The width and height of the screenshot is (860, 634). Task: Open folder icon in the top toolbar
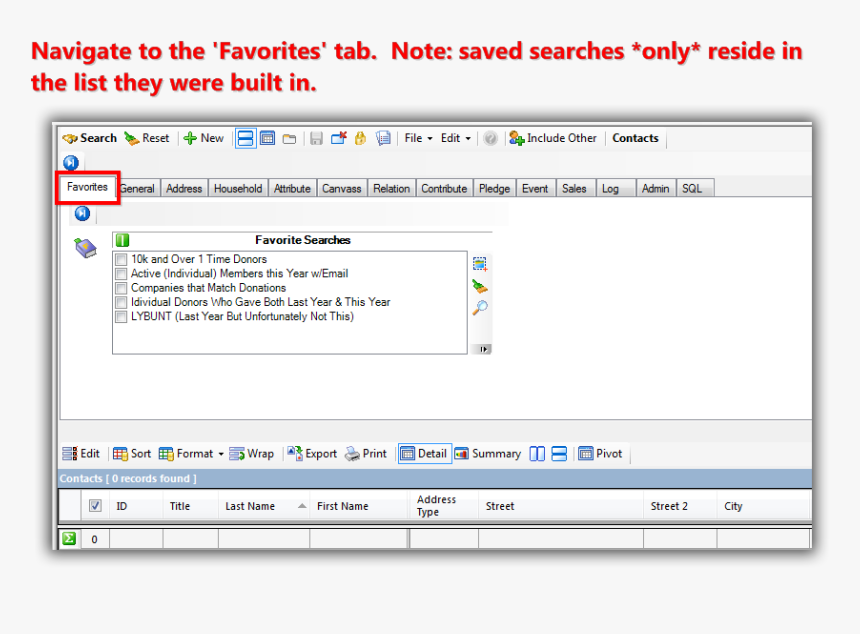(289, 139)
